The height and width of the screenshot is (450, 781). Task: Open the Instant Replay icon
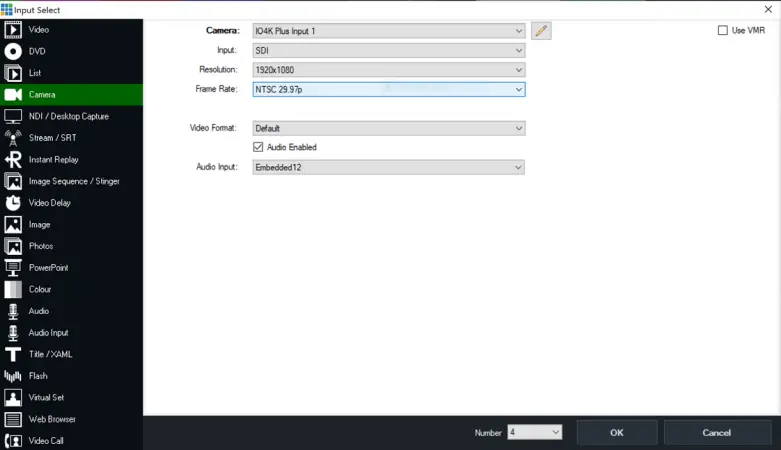click(x=13, y=160)
